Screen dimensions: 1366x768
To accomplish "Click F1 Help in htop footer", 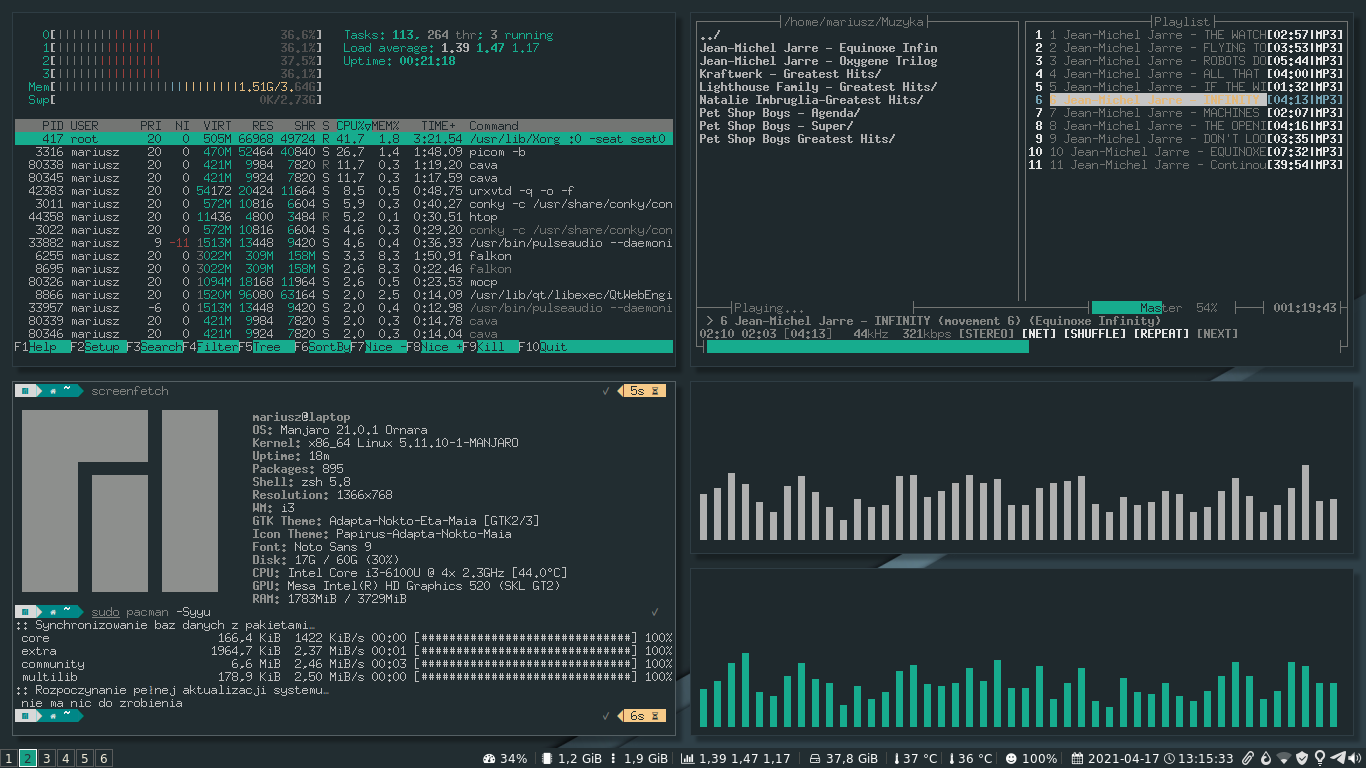I will 42,347.
